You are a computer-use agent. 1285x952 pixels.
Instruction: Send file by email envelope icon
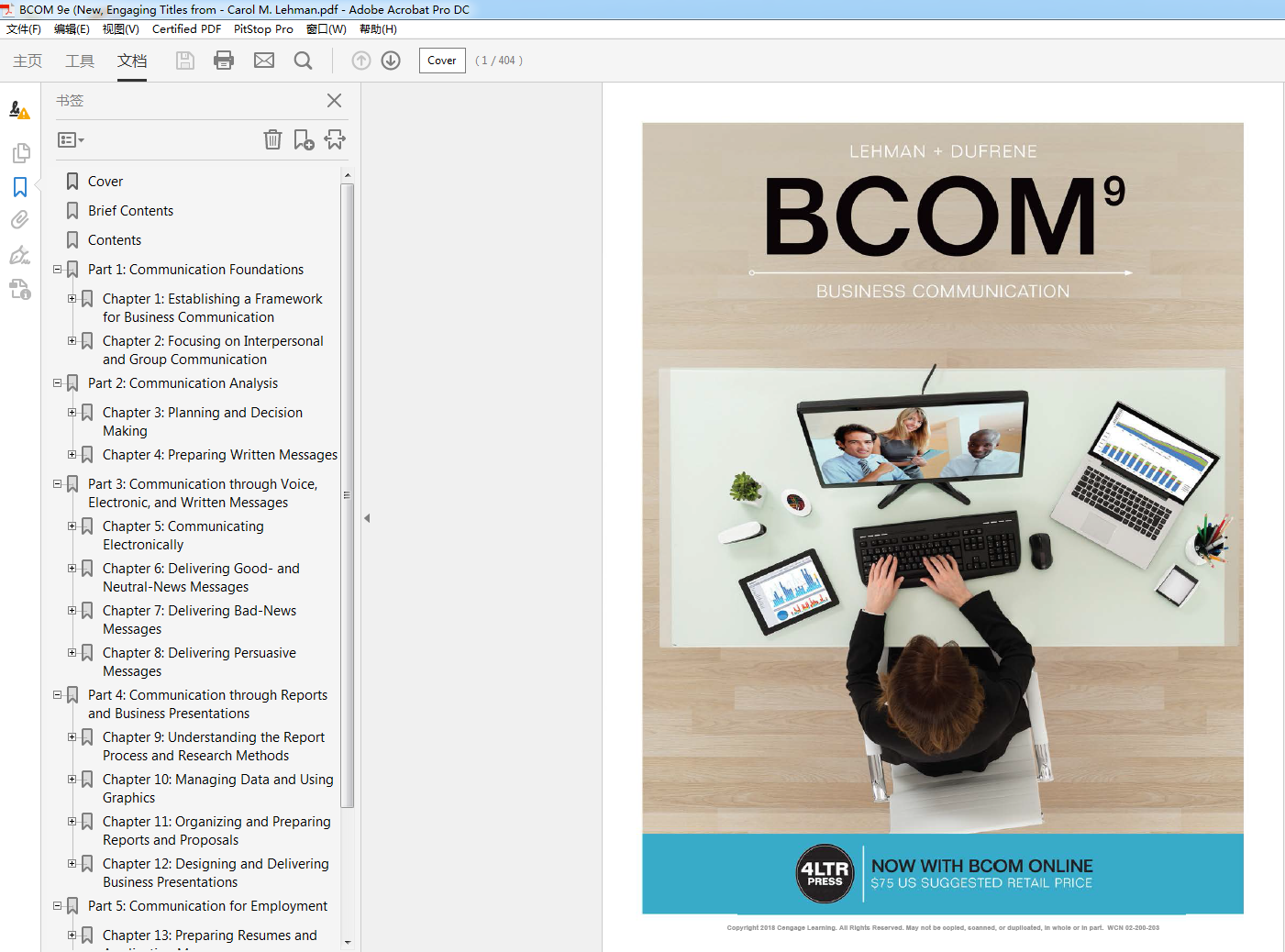(264, 61)
